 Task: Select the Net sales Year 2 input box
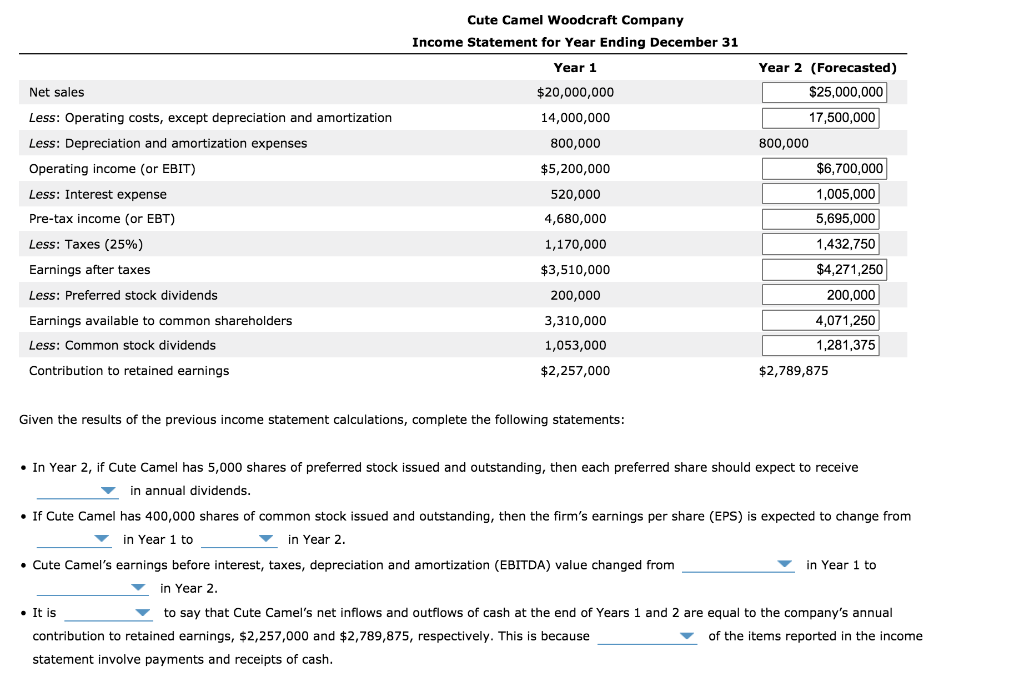(824, 91)
